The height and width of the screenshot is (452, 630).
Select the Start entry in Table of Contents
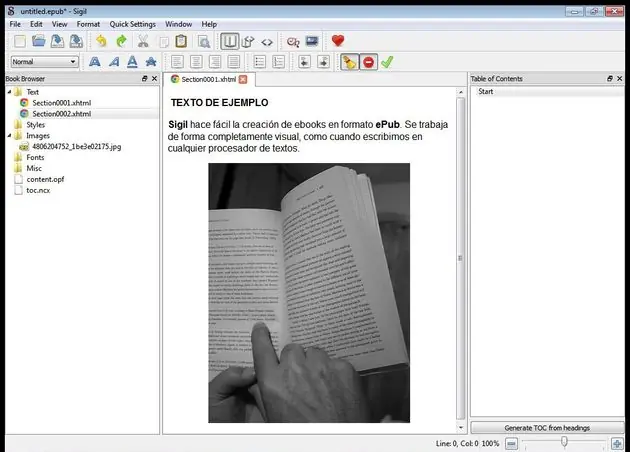point(486,91)
